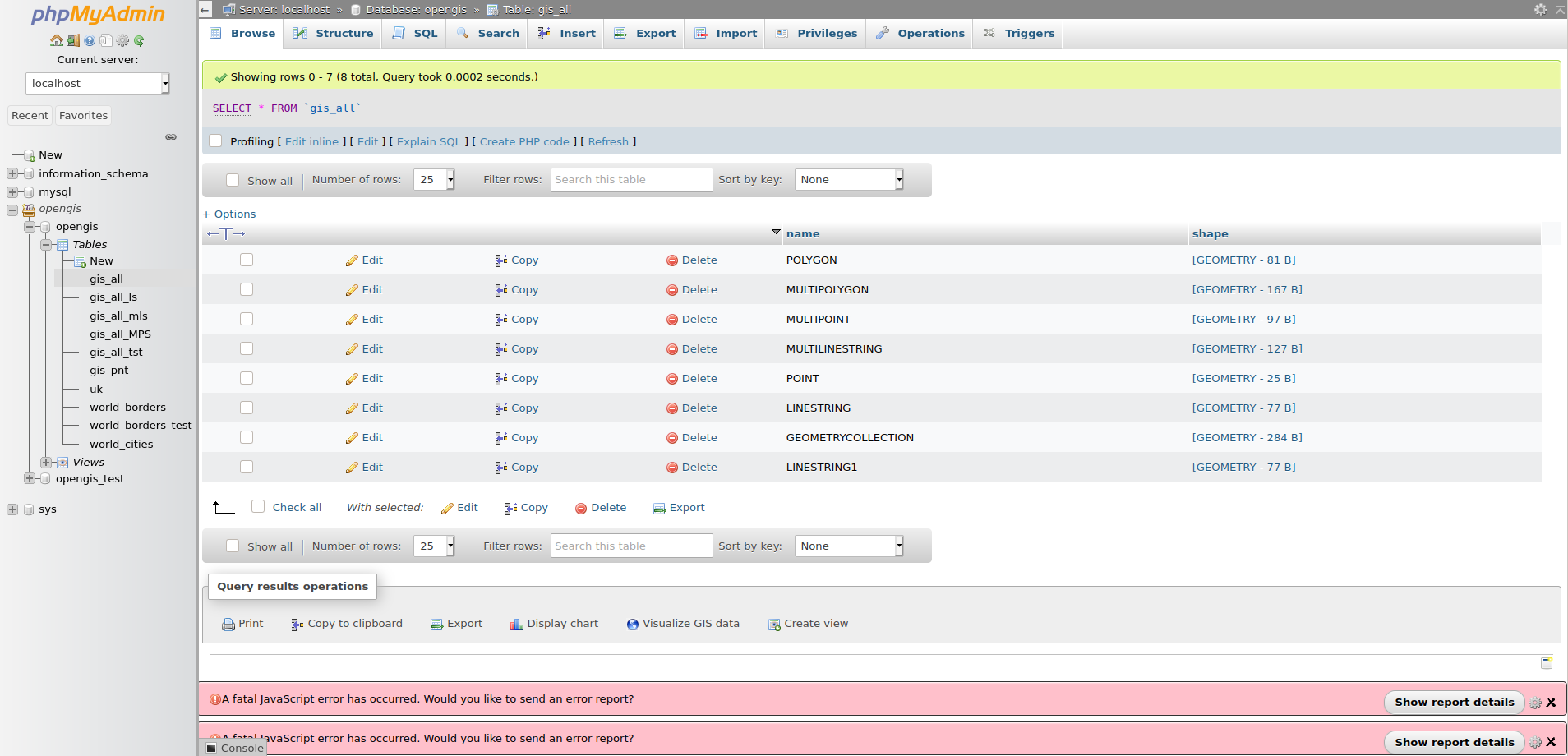Tick the bottom Show all checkbox
Screen dimensions: 1568x756
pos(233,546)
